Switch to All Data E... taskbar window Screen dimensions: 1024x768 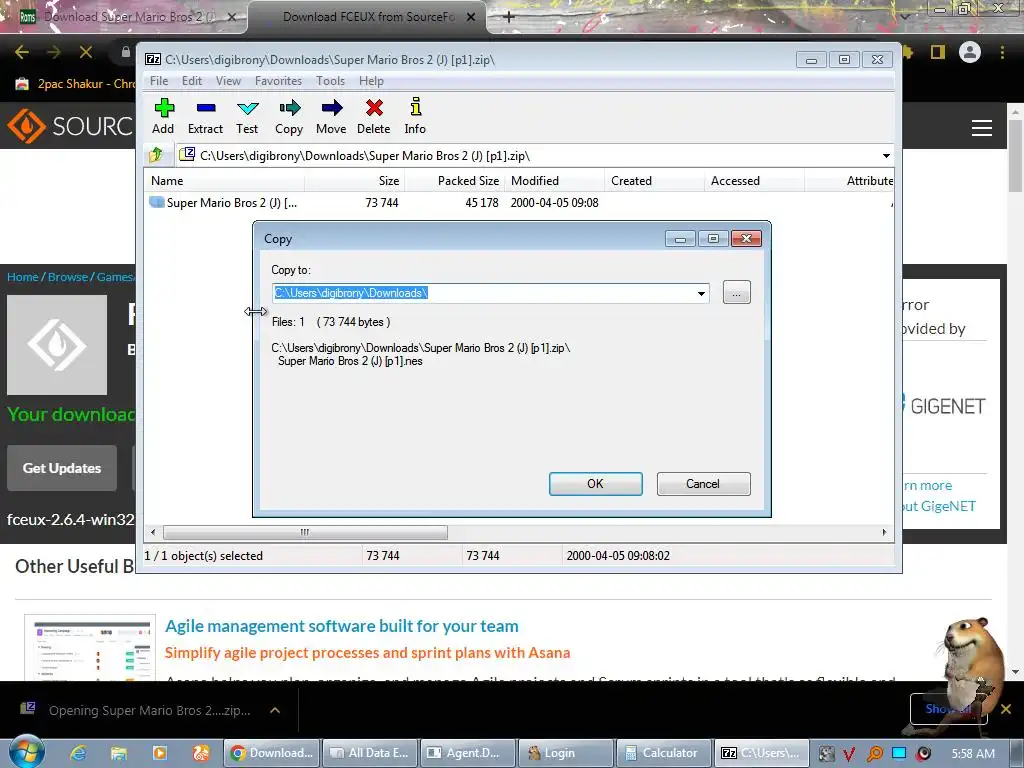(x=370, y=753)
